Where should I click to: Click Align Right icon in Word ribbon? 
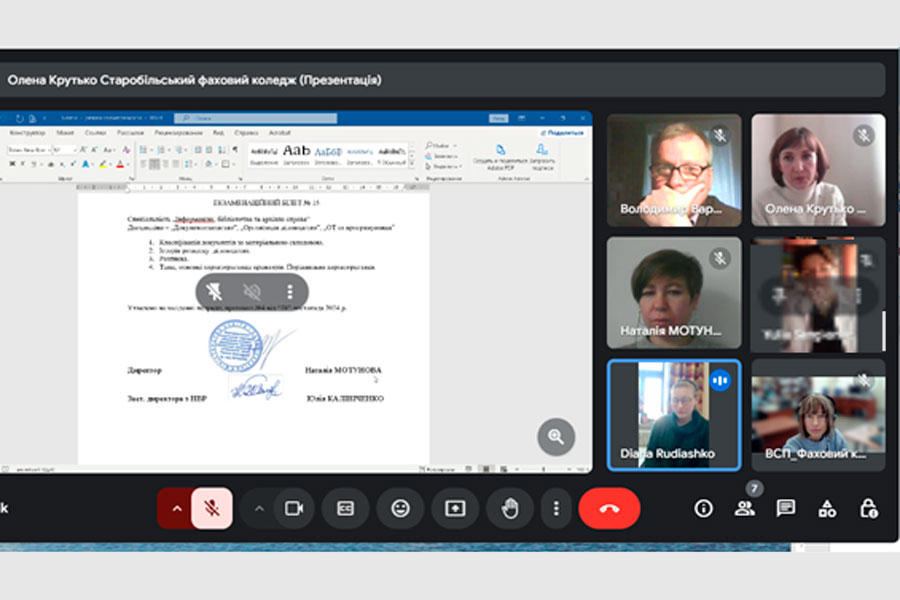165,164
